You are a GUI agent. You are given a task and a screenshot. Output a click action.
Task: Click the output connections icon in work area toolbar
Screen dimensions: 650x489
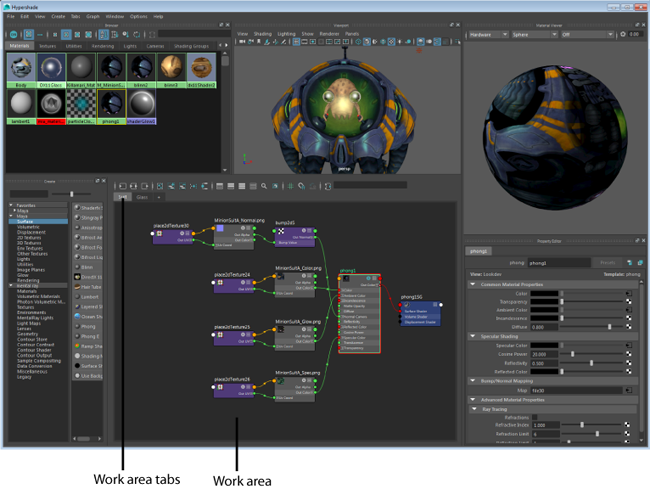click(x=144, y=186)
